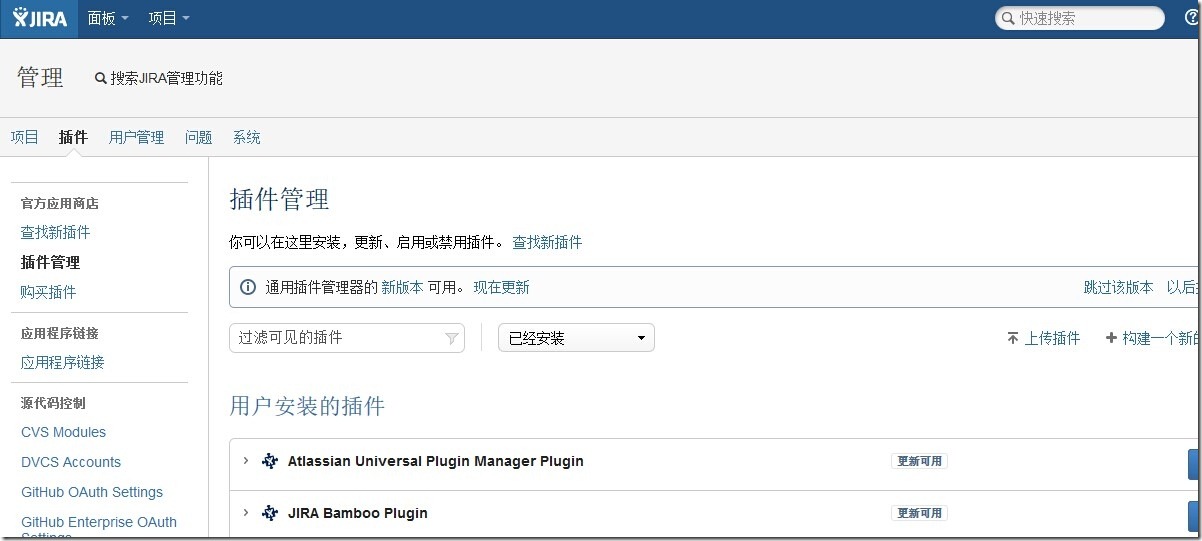Click the JIRA Bamboo Plugin name
This screenshot has width=1202, height=541.
tap(358, 513)
